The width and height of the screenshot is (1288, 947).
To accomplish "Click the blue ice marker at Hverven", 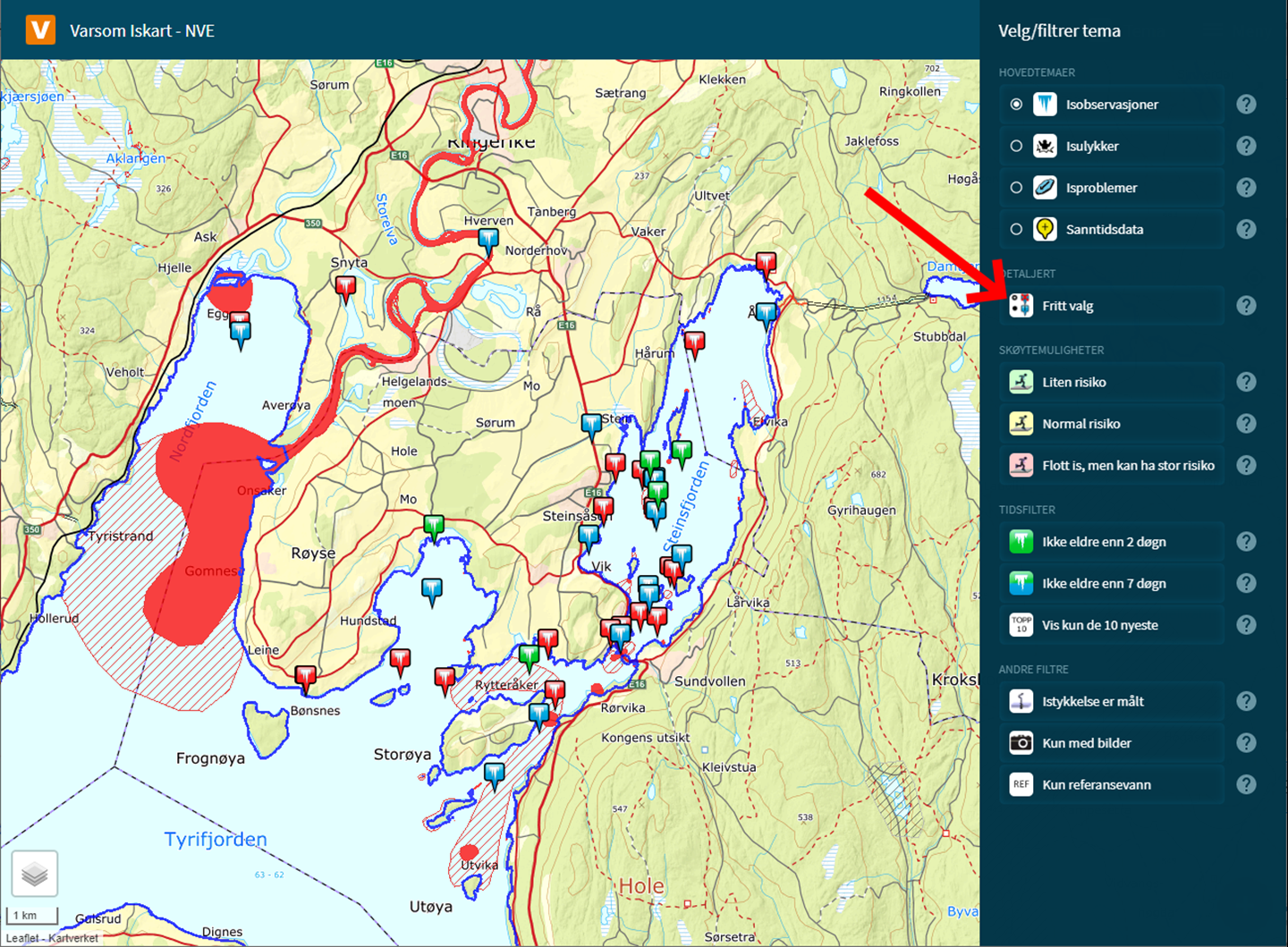I will pos(488,239).
